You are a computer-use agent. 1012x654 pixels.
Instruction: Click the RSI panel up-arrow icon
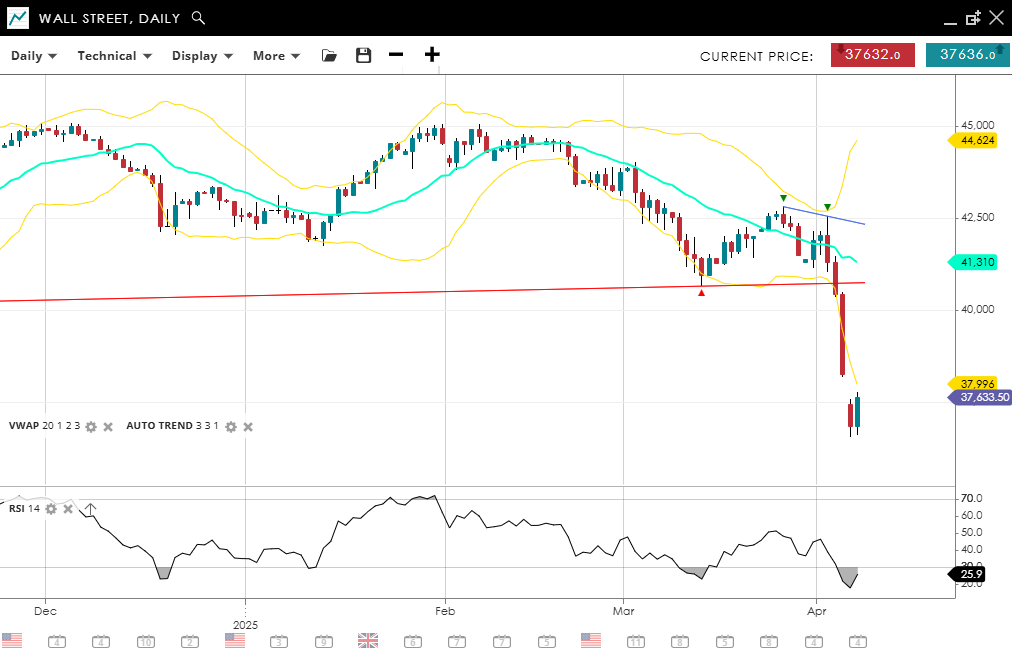[x=89, y=510]
